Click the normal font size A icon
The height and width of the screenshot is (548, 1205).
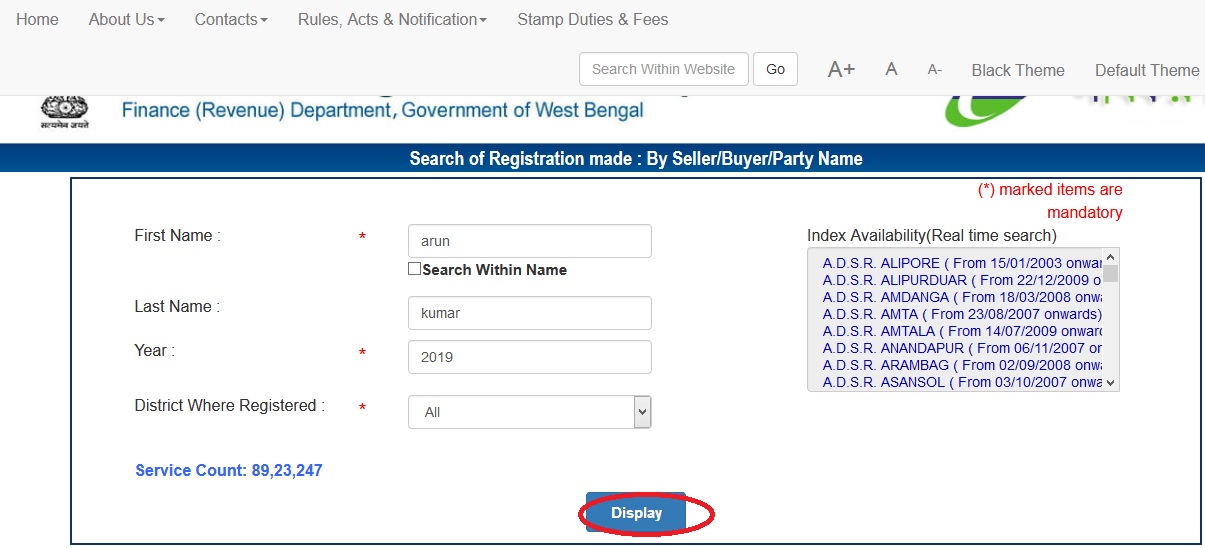coord(891,70)
